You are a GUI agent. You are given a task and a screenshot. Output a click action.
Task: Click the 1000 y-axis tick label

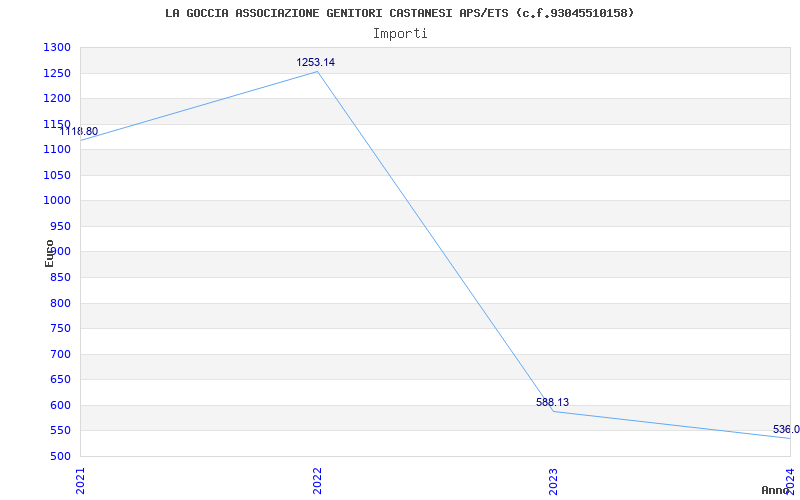coord(57,201)
